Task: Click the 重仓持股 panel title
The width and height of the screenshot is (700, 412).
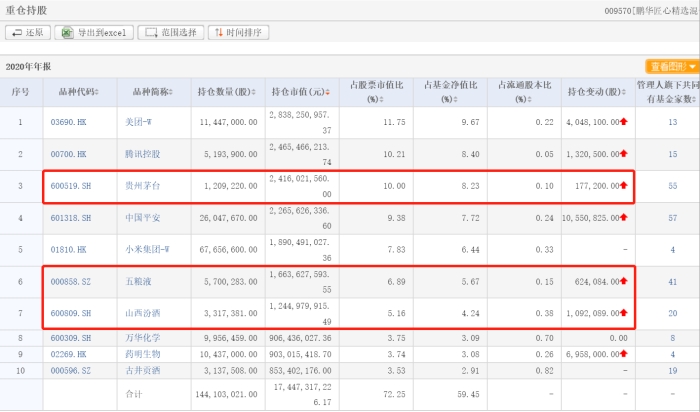Action: tap(26, 10)
